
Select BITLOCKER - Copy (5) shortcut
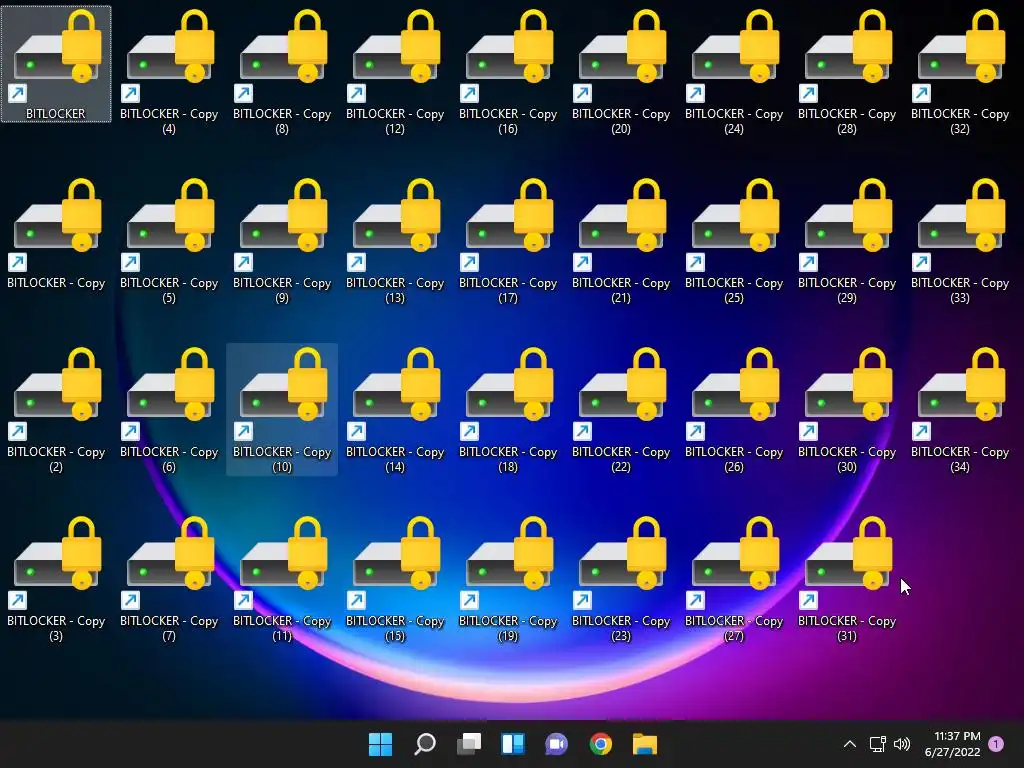pos(169,240)
